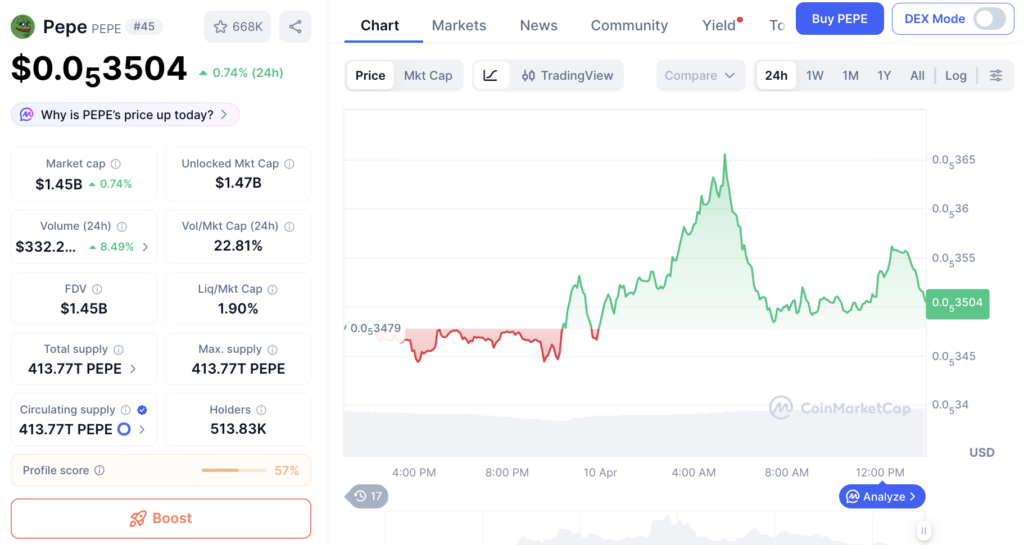Image resolution: width=1024 pixels, height=545 pixels.
Task: Click the Holders value 513.83K
Action: click(238, 429)
